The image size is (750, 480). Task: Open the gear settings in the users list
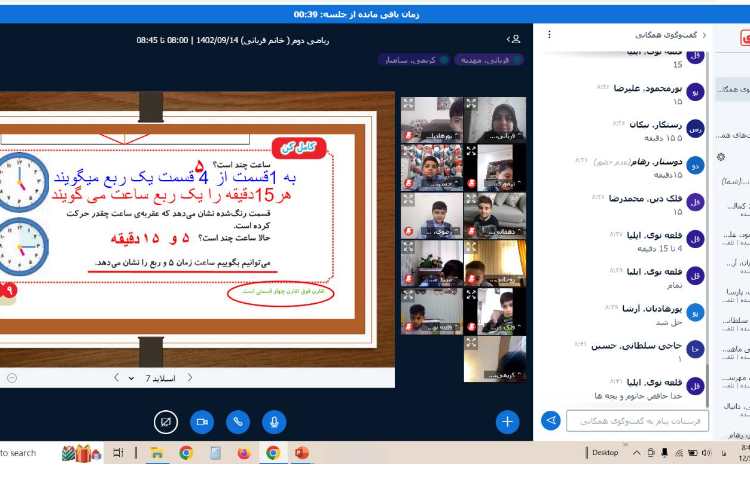pyautogui.click(x=721, y=157)
